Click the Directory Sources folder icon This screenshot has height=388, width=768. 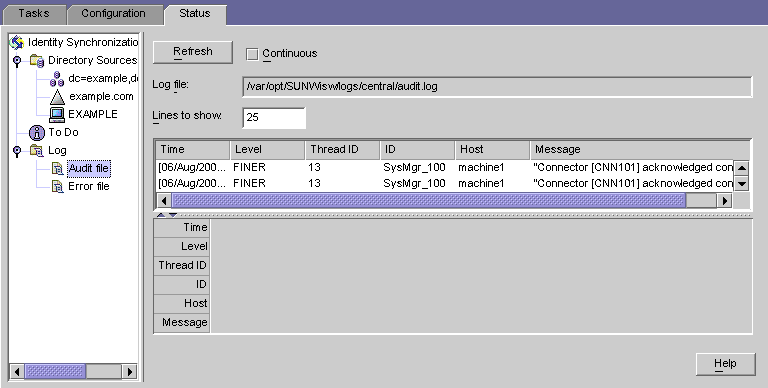point(37,61)
